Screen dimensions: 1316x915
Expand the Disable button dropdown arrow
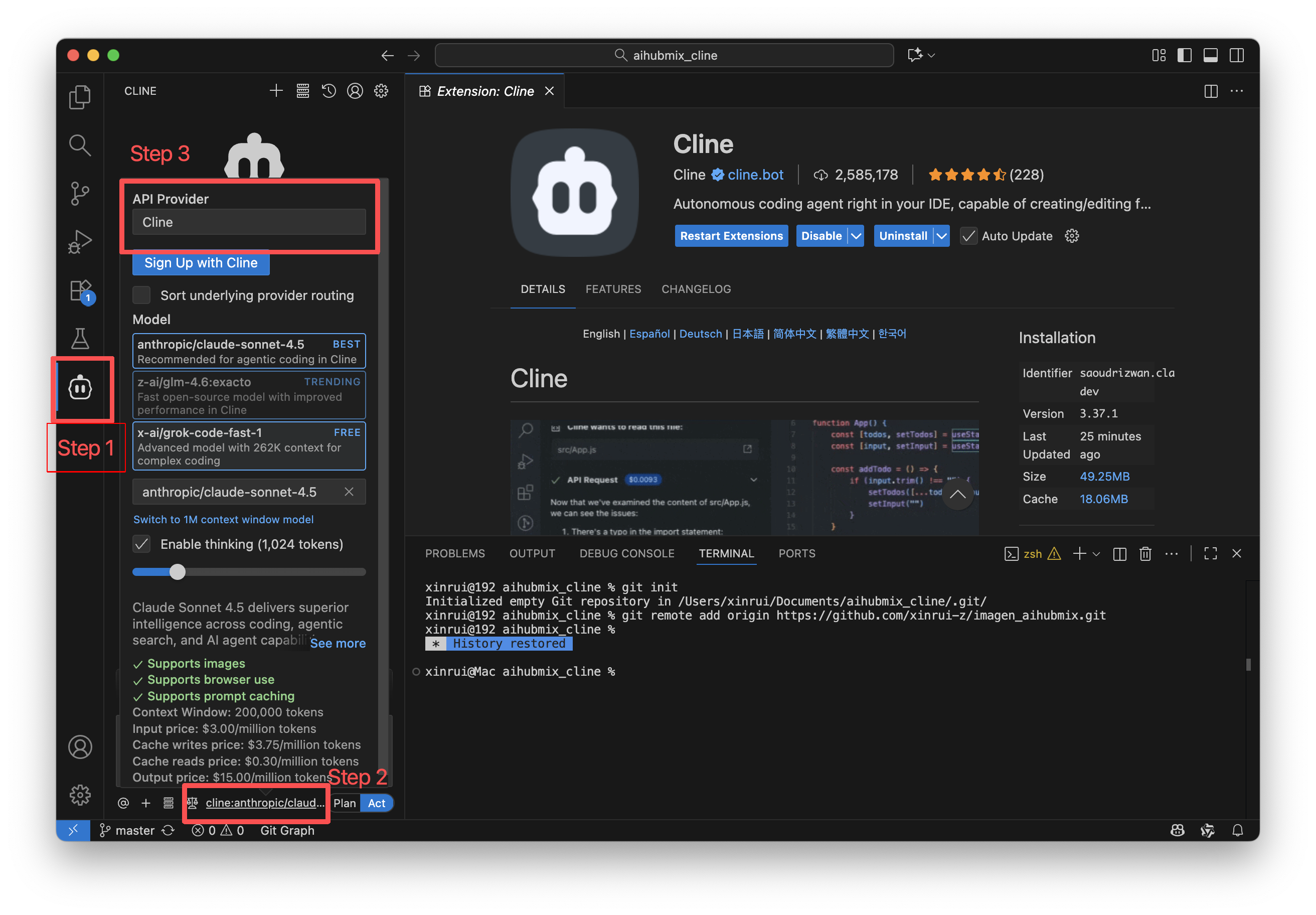click(x=856, y=236)
